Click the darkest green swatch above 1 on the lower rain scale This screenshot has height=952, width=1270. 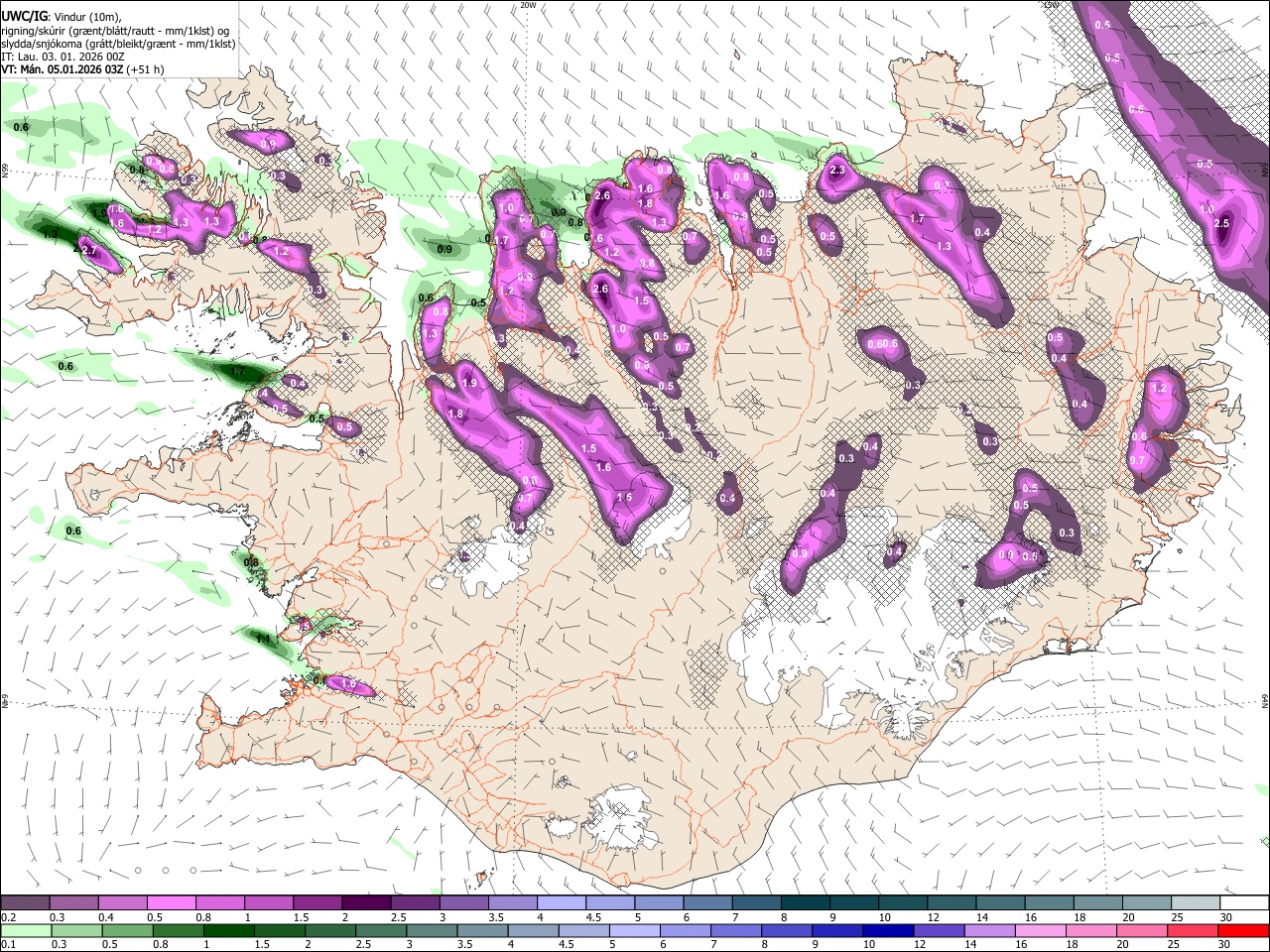coord(228,931)
